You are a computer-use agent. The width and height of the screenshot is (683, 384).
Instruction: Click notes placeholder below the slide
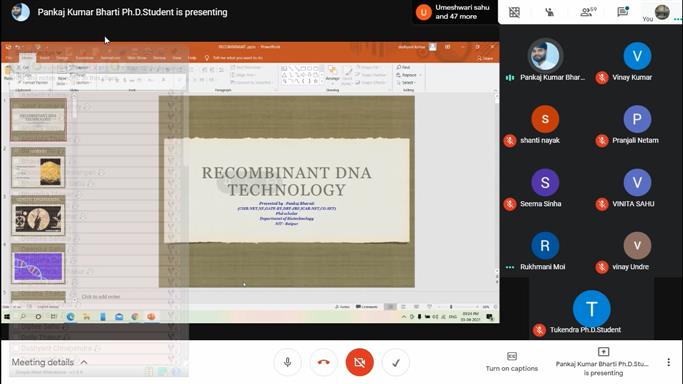coord(101,296)
